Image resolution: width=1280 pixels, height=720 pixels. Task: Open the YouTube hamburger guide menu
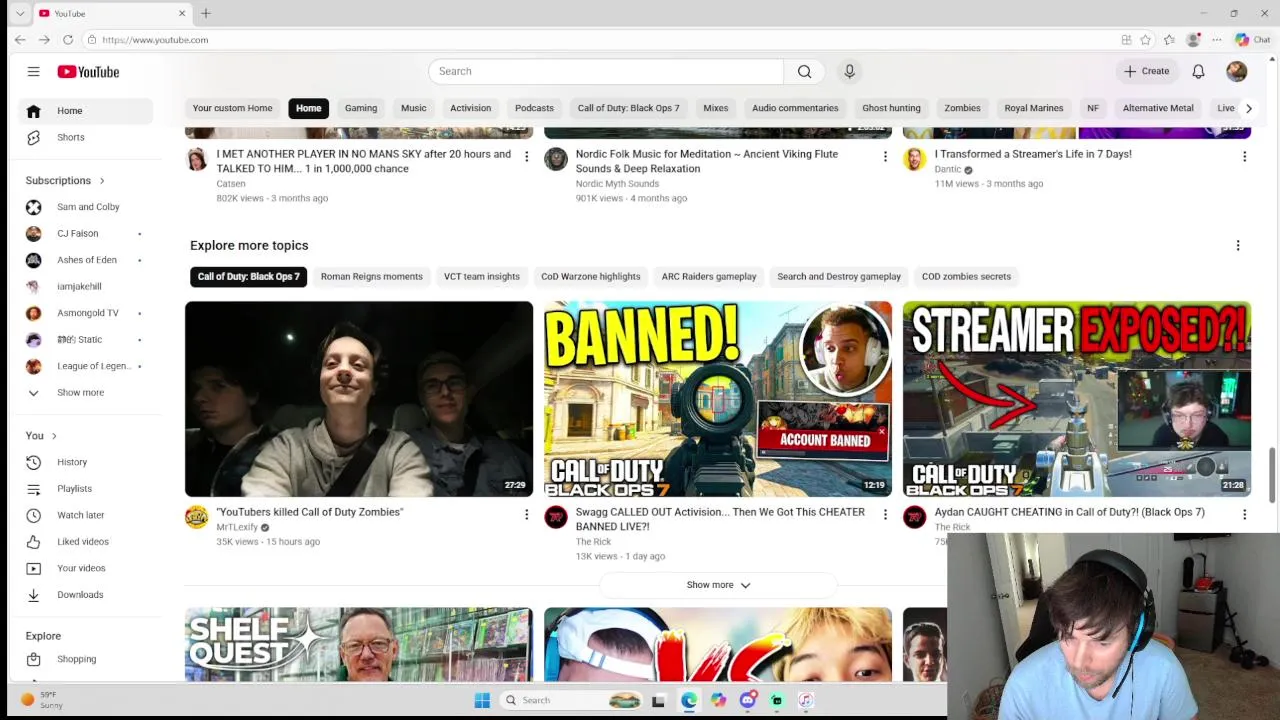[x=33, y=72]
